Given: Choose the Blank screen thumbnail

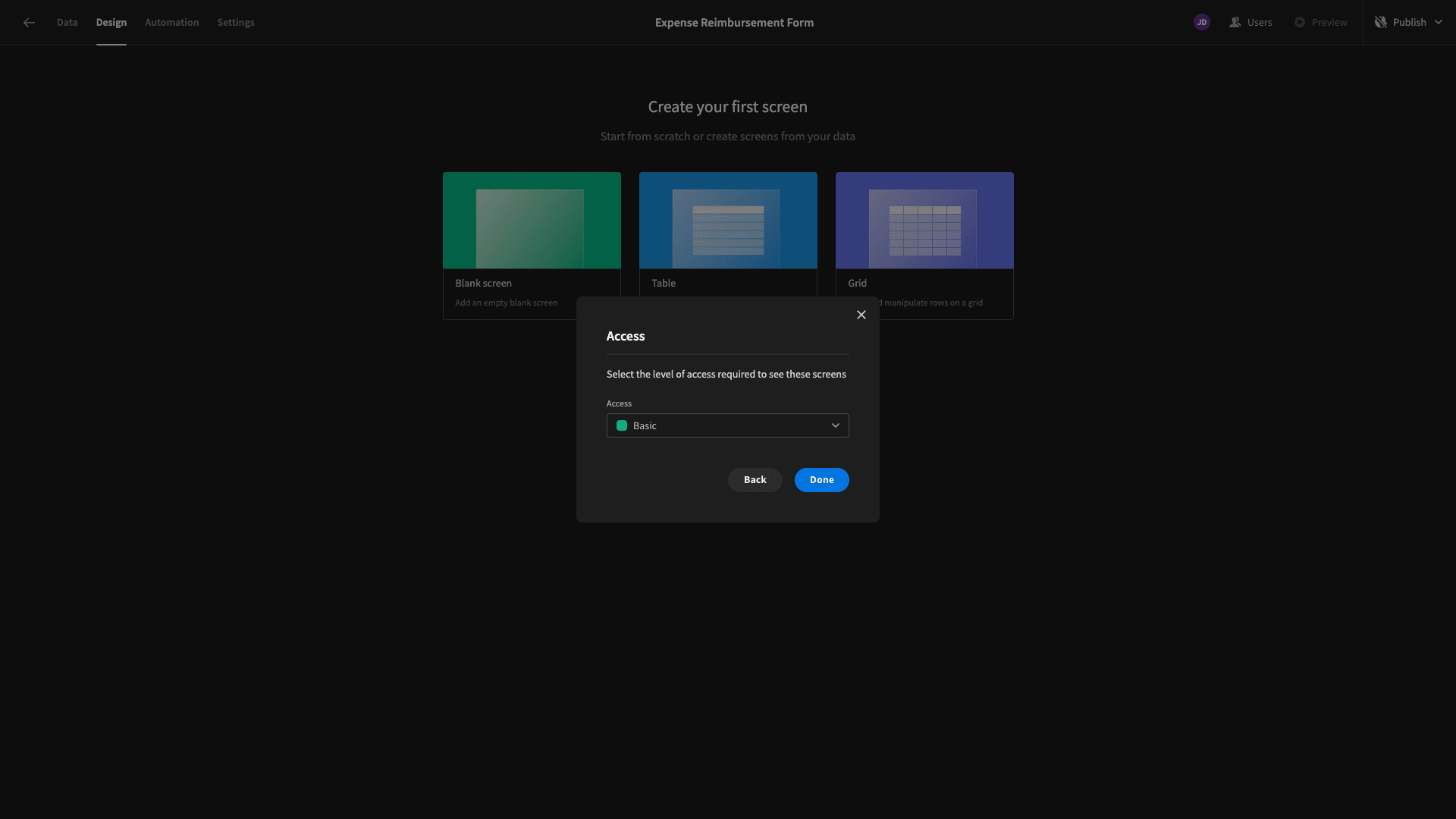Looking at the screenshot, I should coord(532,221).
